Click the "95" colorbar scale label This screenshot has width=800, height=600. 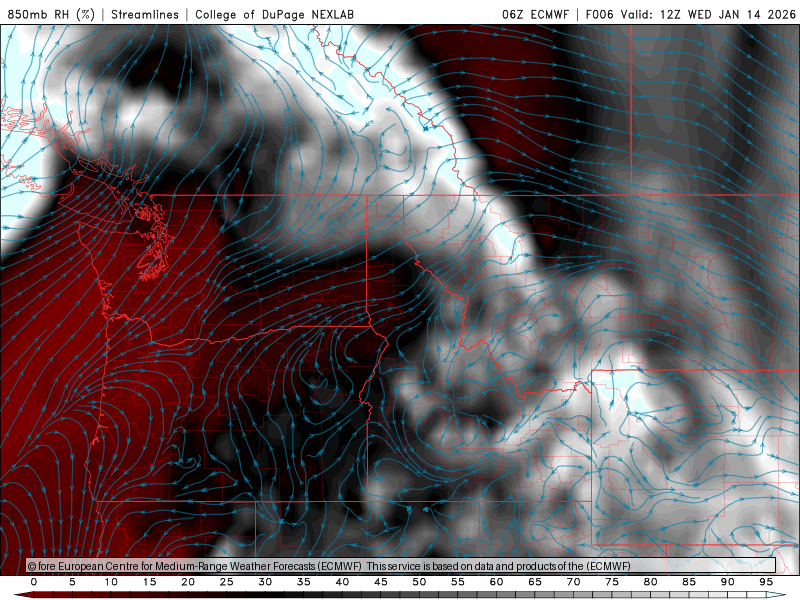pos(766,582)
